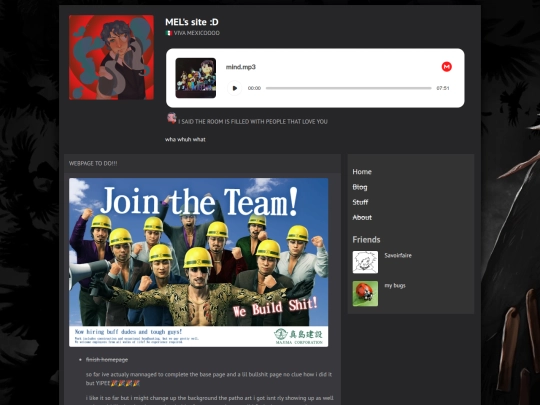Click the crossed-out finish homepage item

(107, 360)
